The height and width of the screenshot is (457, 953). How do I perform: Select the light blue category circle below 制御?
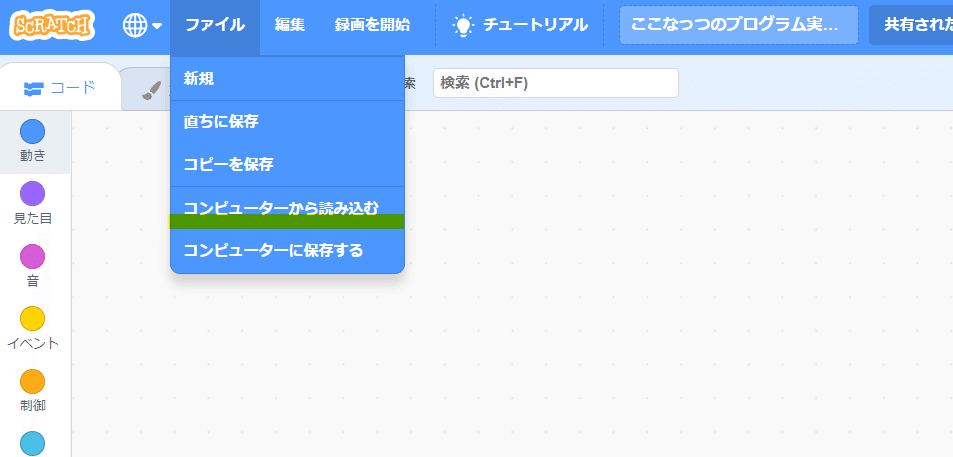click(x=32, y=444)
